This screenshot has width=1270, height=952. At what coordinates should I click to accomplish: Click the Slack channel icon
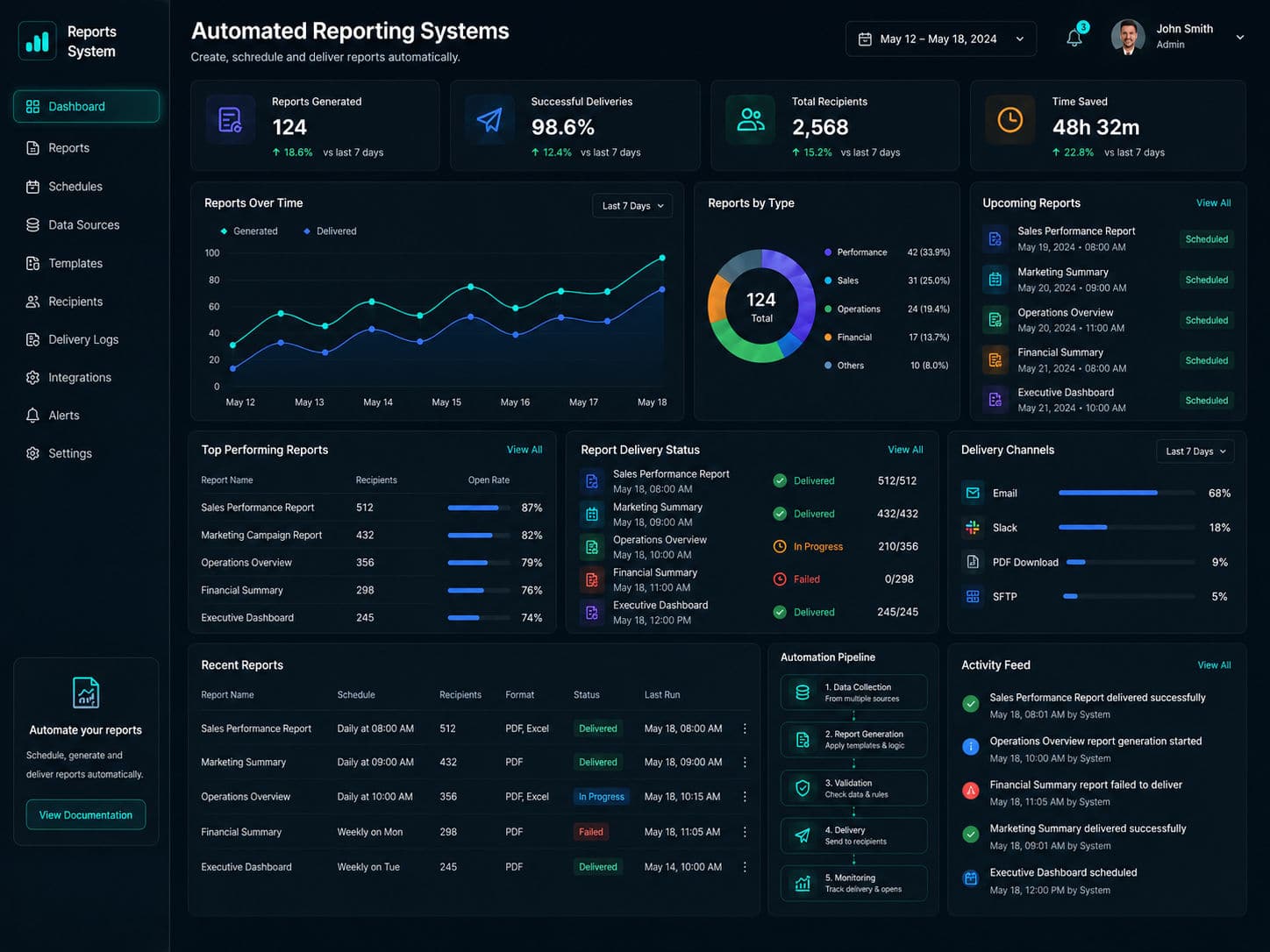pyautogui.click(x=973, y=528)
